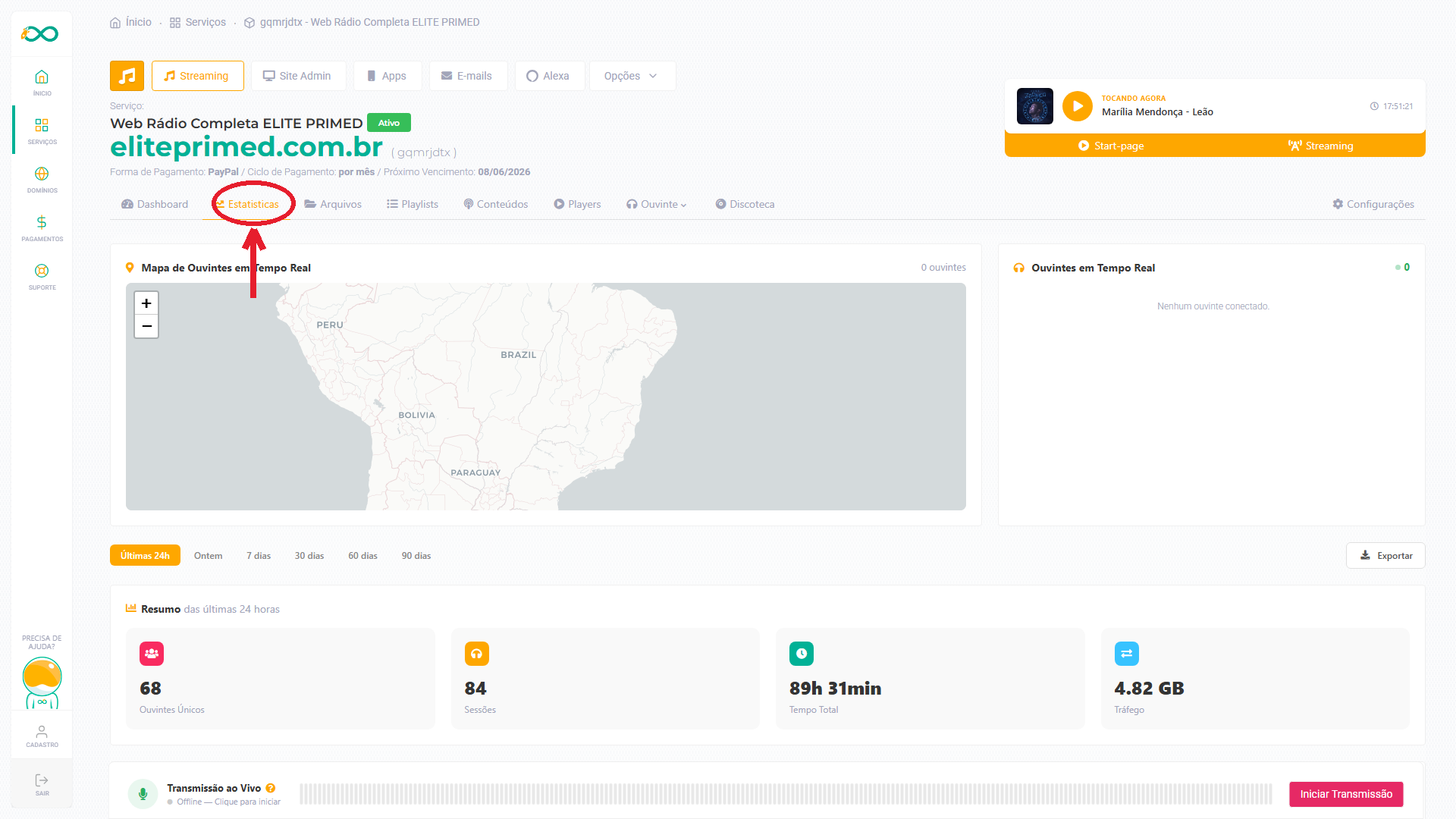Screen dimensions: 1456x819
Task: Click the orange music note icon
Action: pyautogui.click(x=127, y=76)
